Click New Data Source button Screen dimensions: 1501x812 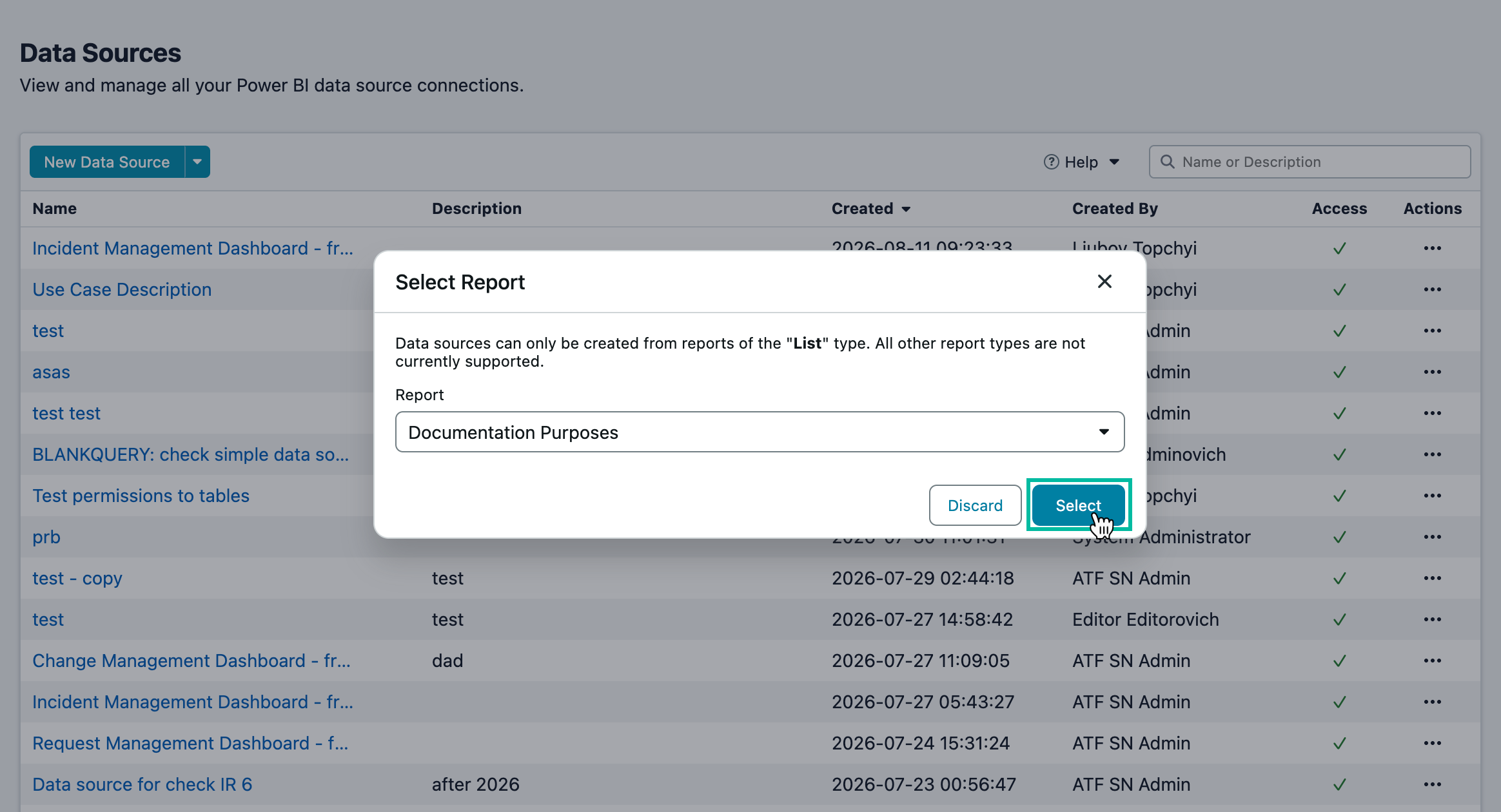107,162
